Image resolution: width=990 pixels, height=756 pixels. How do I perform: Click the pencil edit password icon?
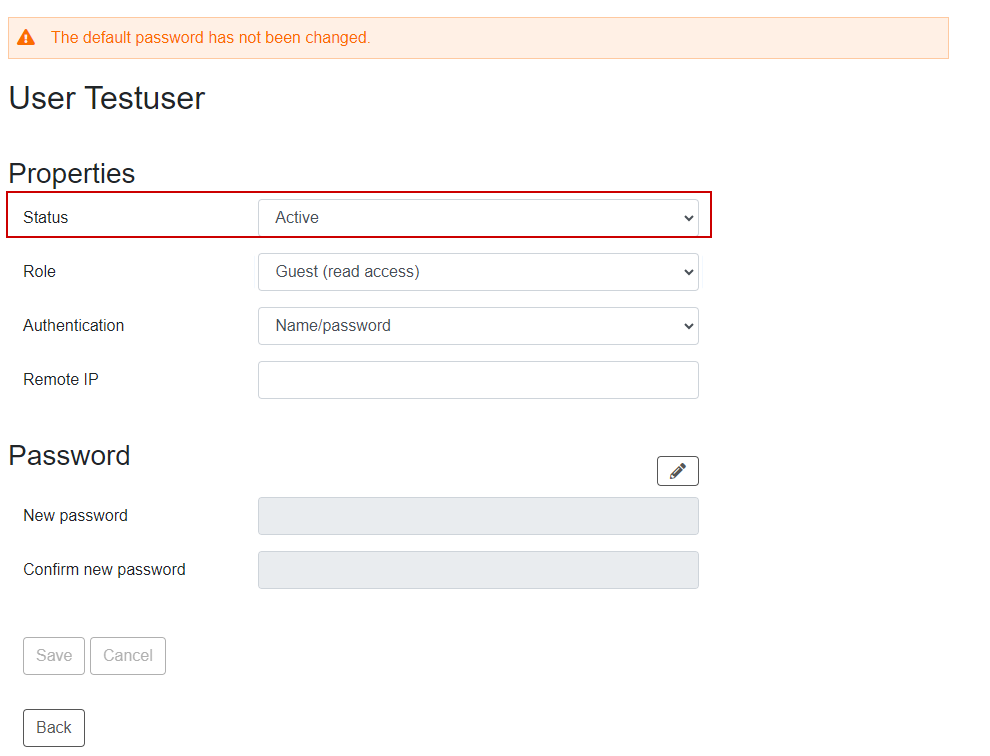[x=677, y=471]
